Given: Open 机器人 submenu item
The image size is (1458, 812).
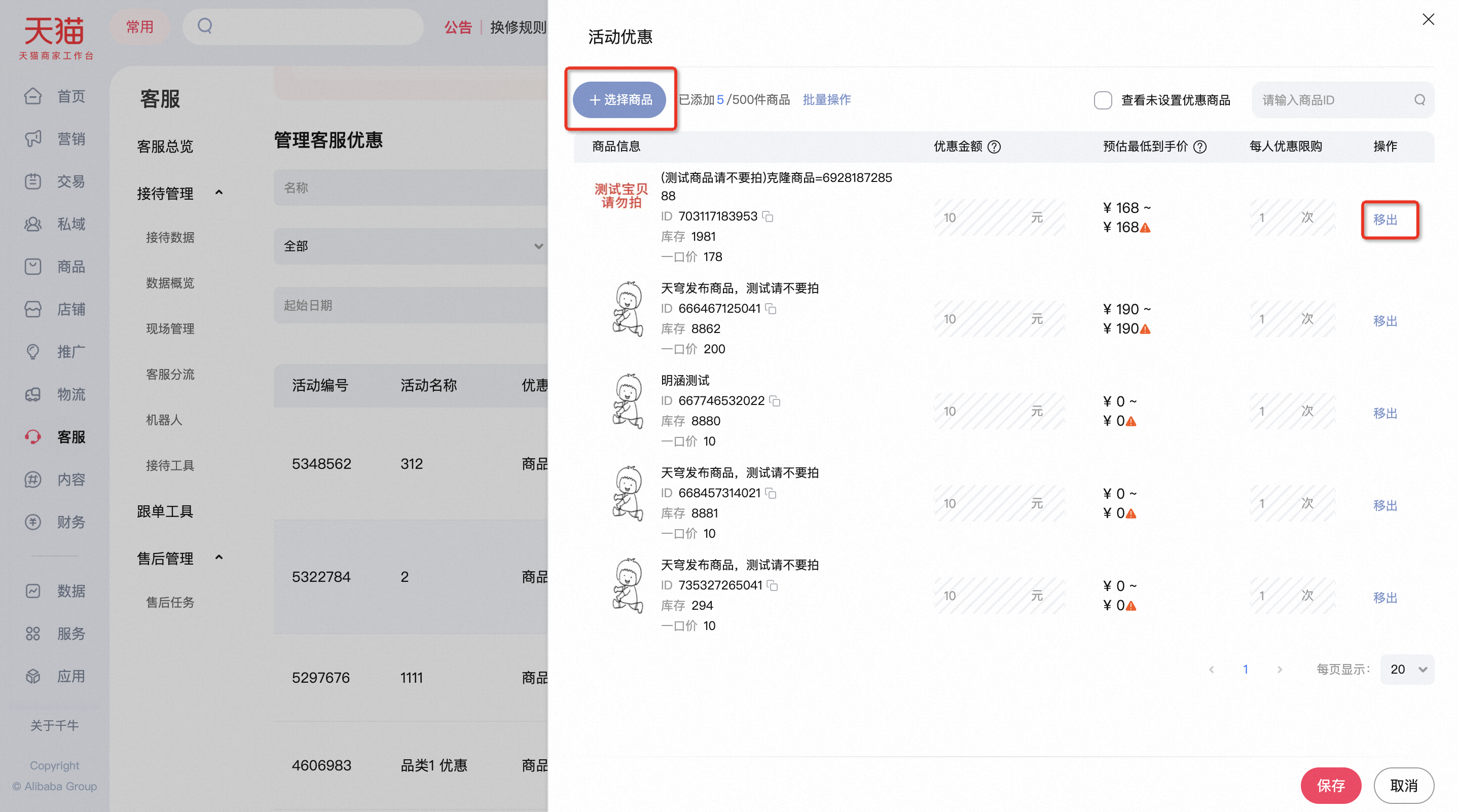Looking at the screenshot, I should [x=164, y=420].
